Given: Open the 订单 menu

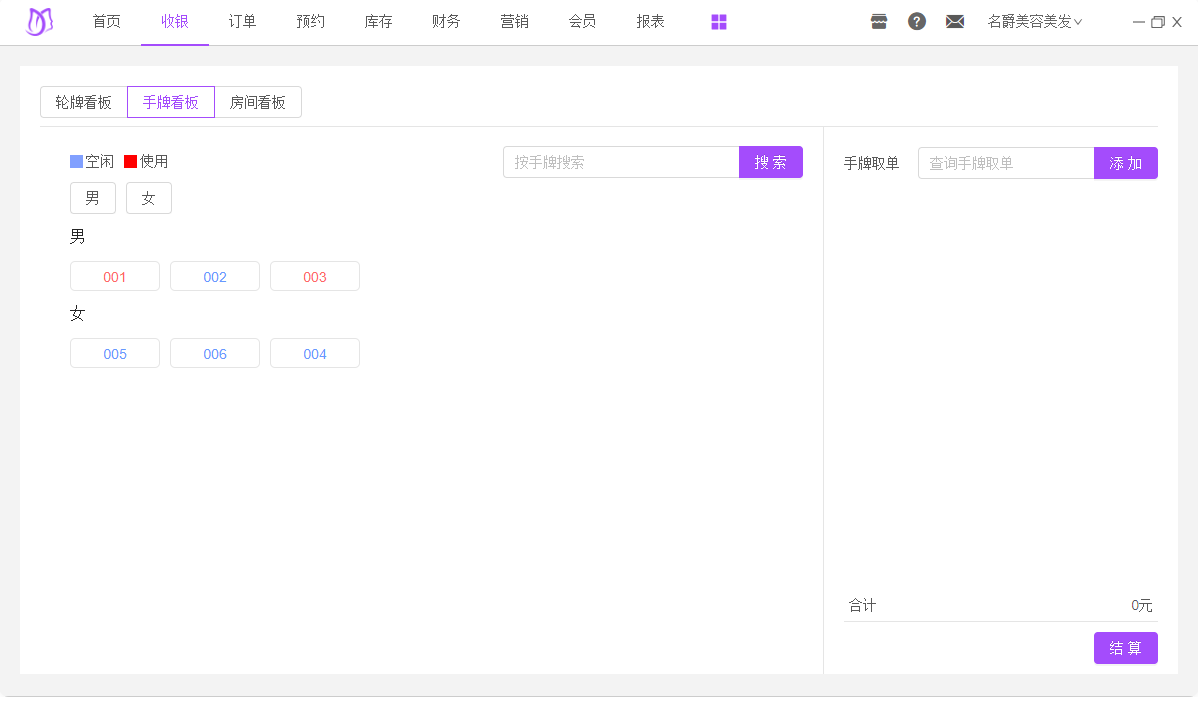Looking at the screenshot, I should [243, 22].
